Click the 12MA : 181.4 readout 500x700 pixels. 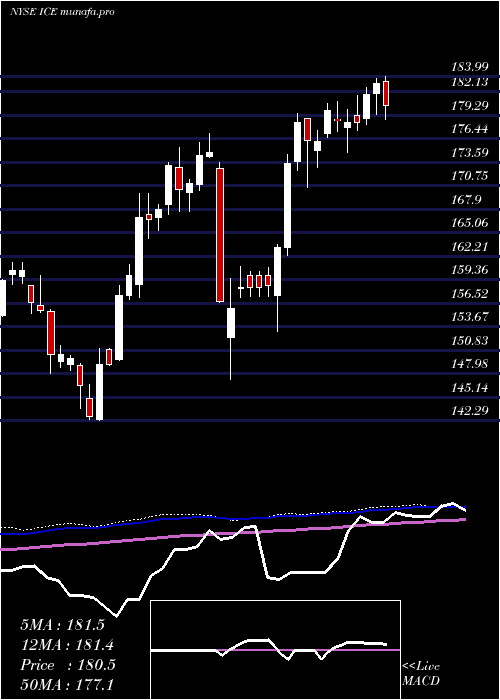[67, 645]
